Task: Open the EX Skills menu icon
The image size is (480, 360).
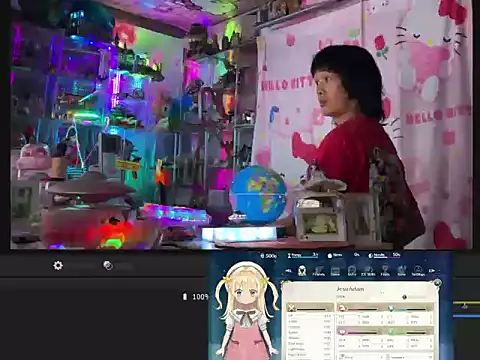Action: pyautogui.click(x=368, y=271)
